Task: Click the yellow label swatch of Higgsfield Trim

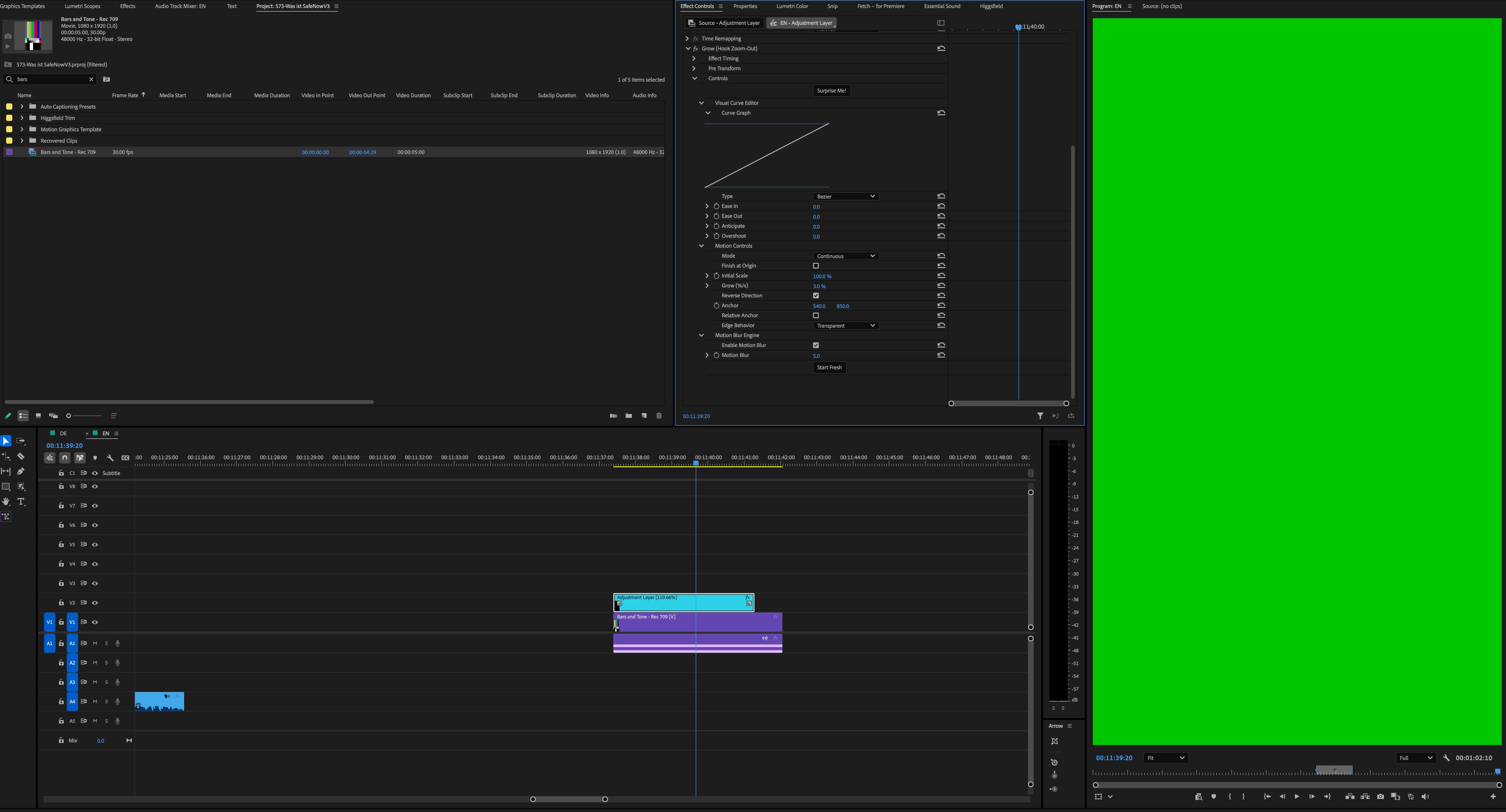Action: (x=9, y=118)
